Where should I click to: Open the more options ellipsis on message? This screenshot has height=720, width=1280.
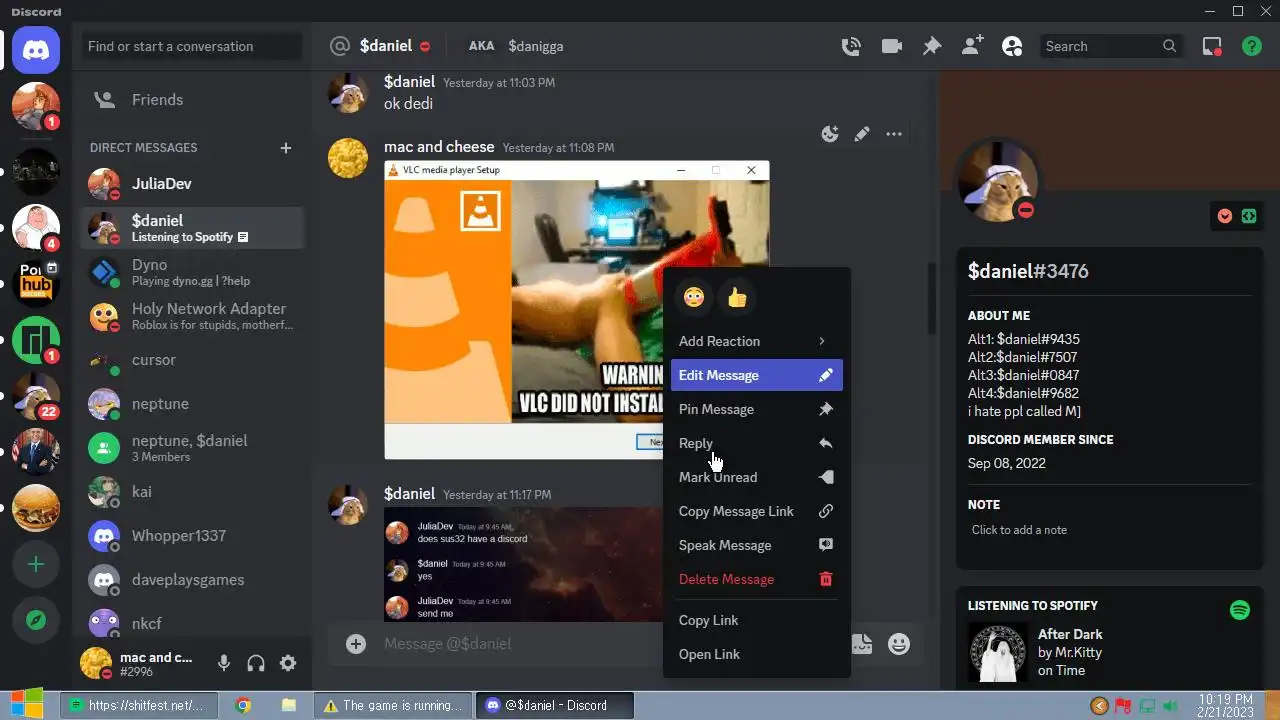point(894,134)
